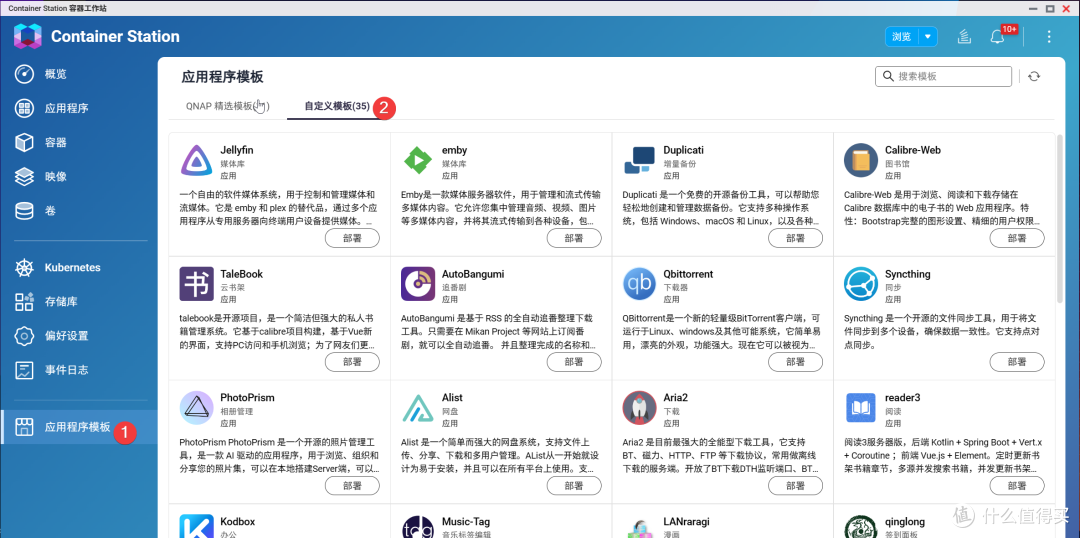Switch to 自定义模板(35) tab
Image resolution: width=1080 pixels, height=538 pixels.
(337, 107)
